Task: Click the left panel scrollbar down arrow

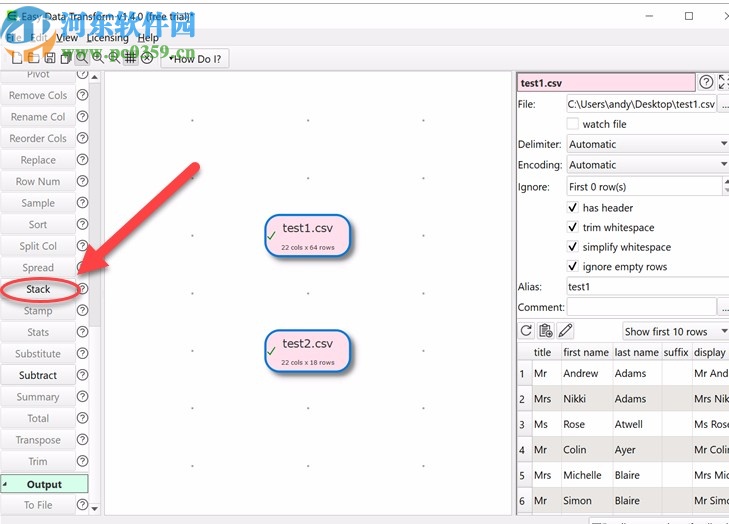Action: click(x=95, y=508)
